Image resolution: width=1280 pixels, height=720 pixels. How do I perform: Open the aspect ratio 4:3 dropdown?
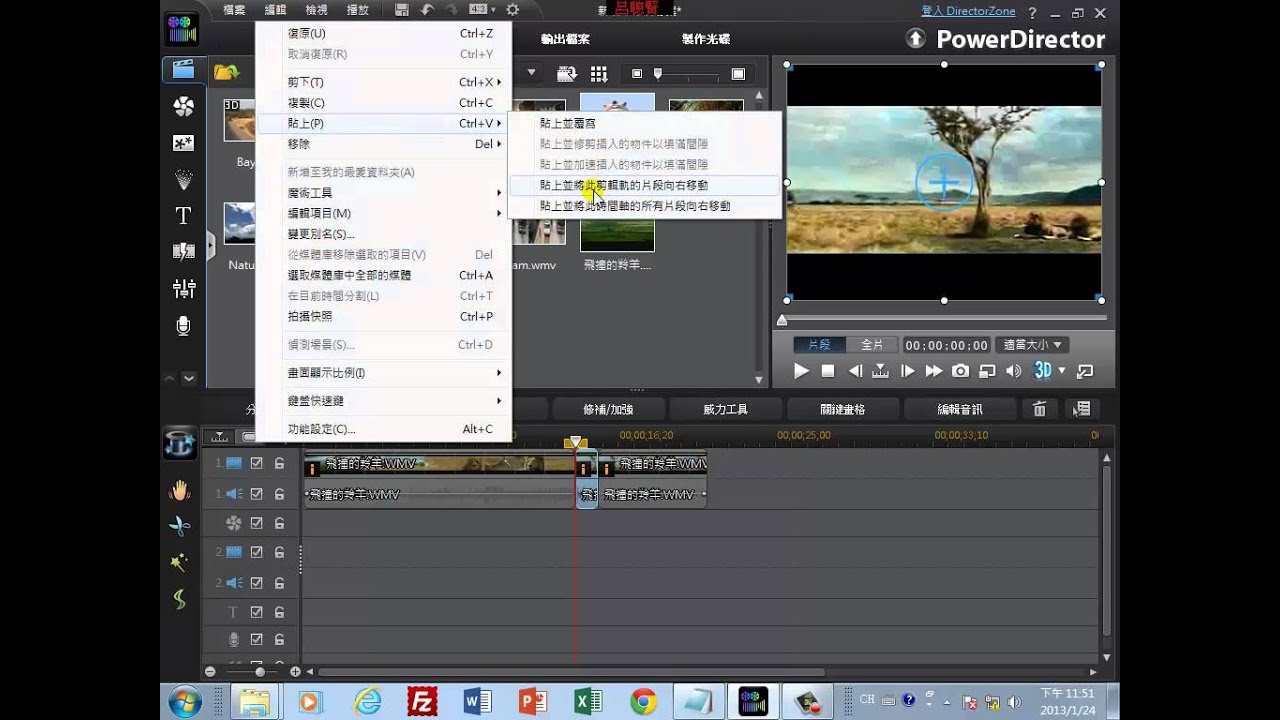[480, 10]
